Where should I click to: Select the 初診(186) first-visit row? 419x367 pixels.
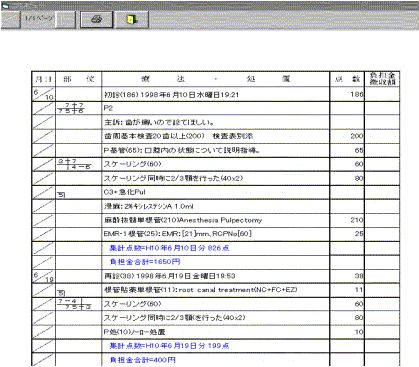point(216,94)
